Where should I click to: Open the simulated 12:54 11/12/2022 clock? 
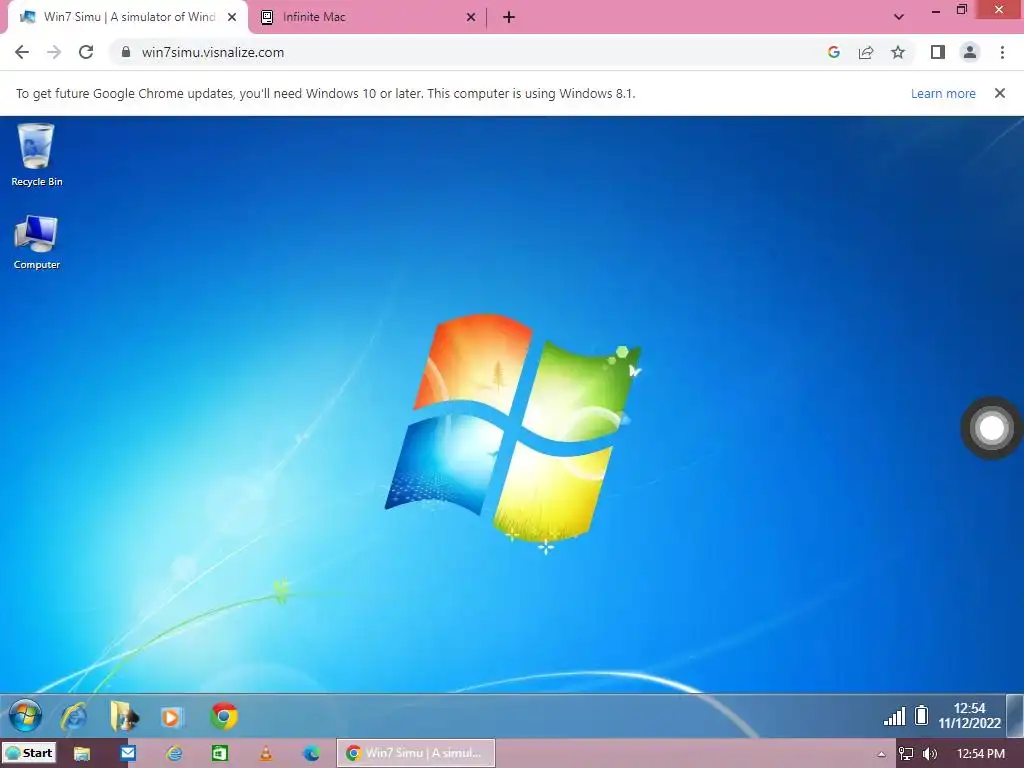[x=970, y=716]
